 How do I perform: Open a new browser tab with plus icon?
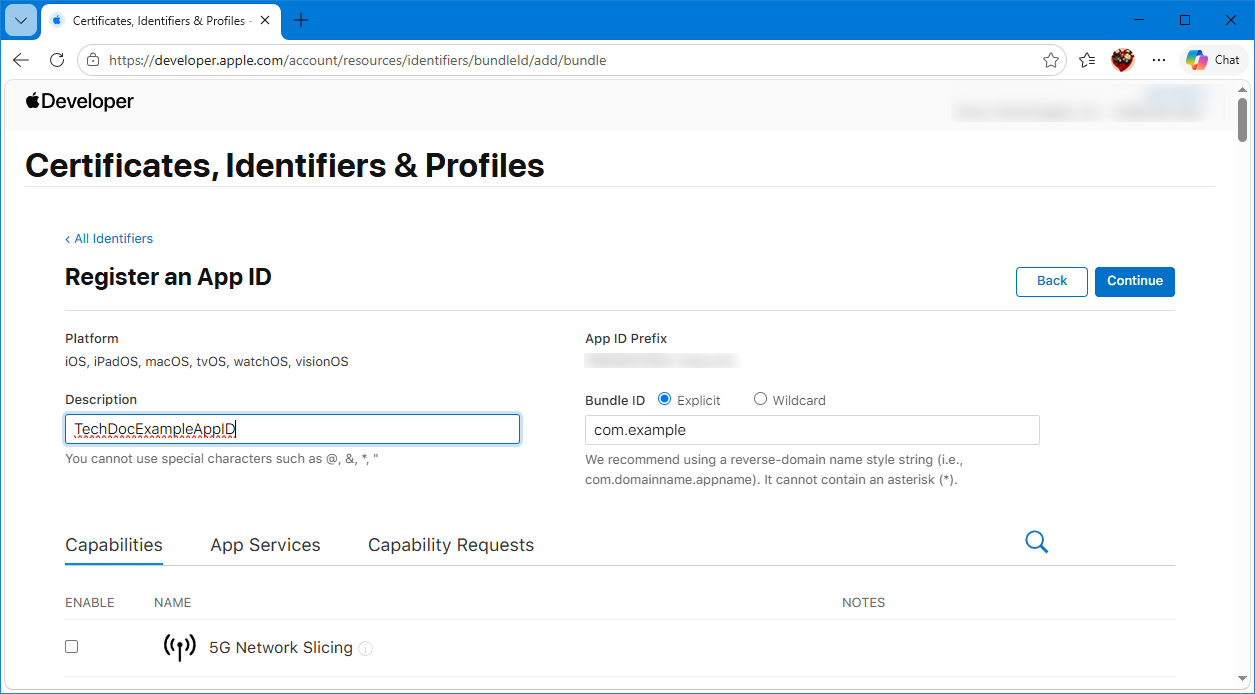301,20
